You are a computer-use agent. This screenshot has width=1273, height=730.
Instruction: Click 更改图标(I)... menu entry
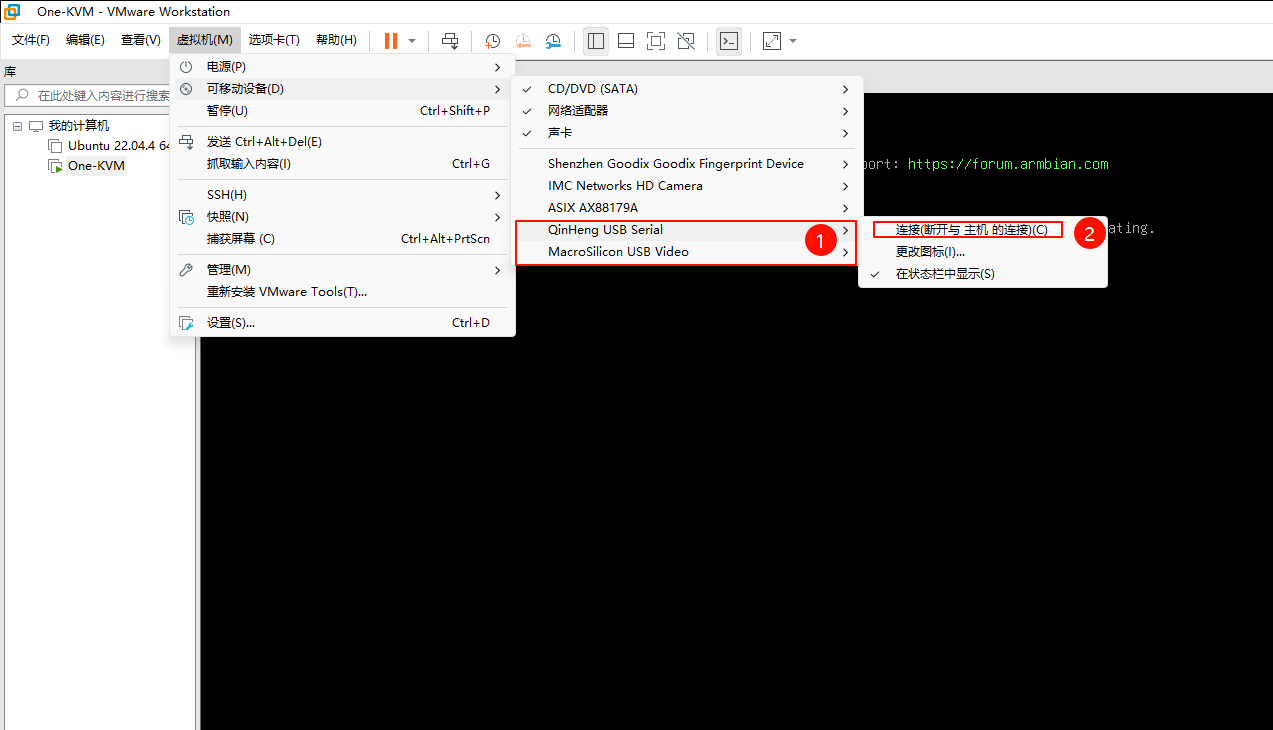point(930,252)
